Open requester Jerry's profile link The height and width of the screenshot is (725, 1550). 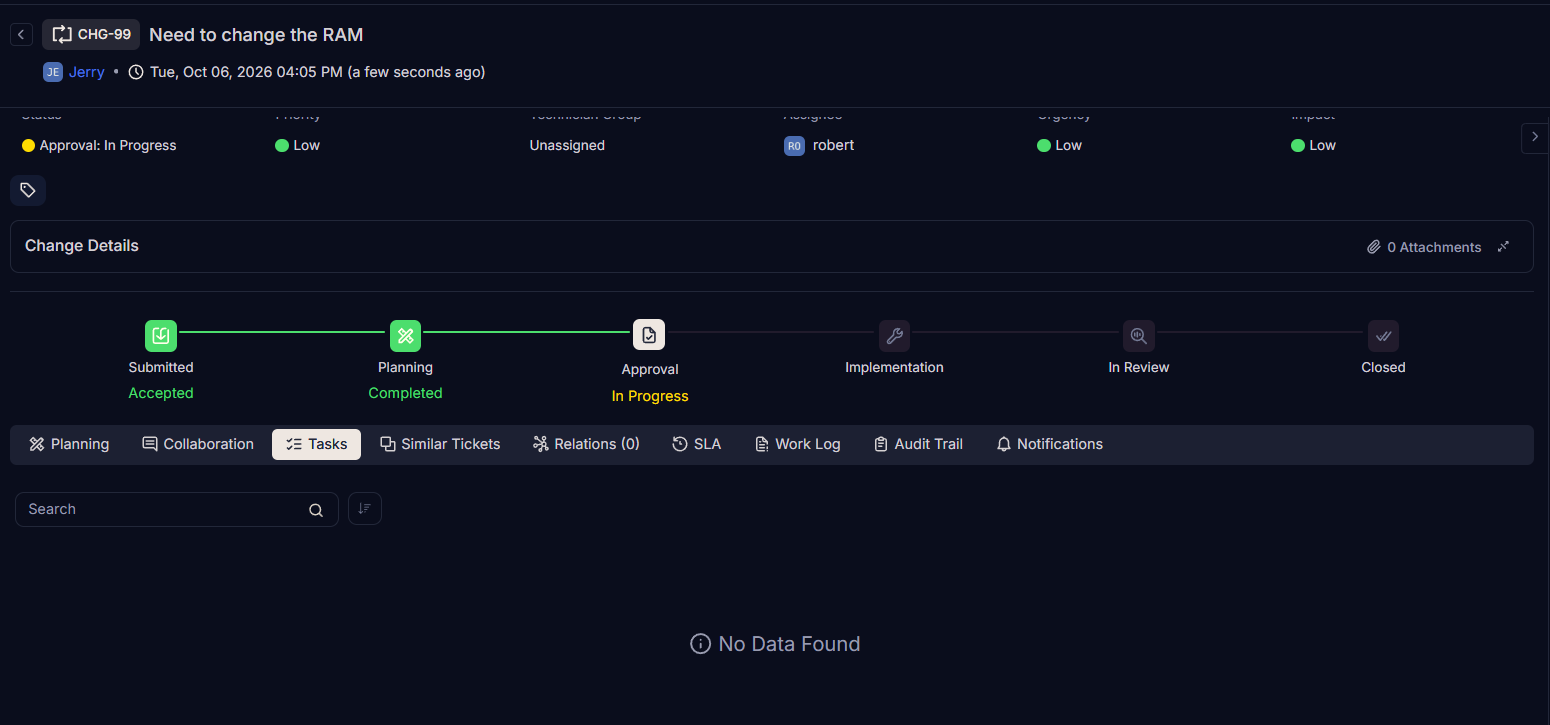click(87, 72)
